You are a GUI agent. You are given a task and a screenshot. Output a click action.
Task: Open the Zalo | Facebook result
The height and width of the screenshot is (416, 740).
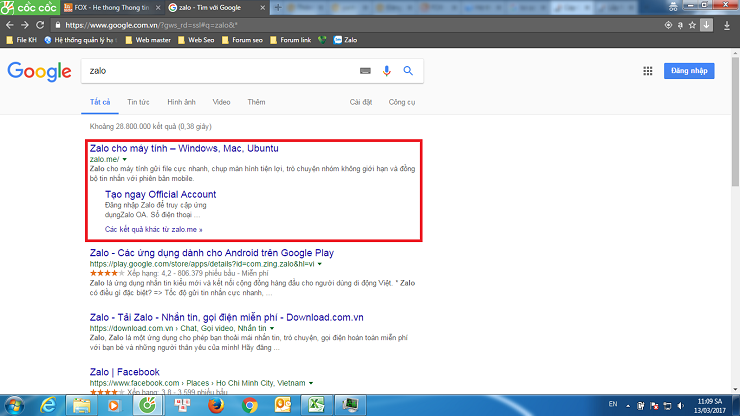click(125, 372)
